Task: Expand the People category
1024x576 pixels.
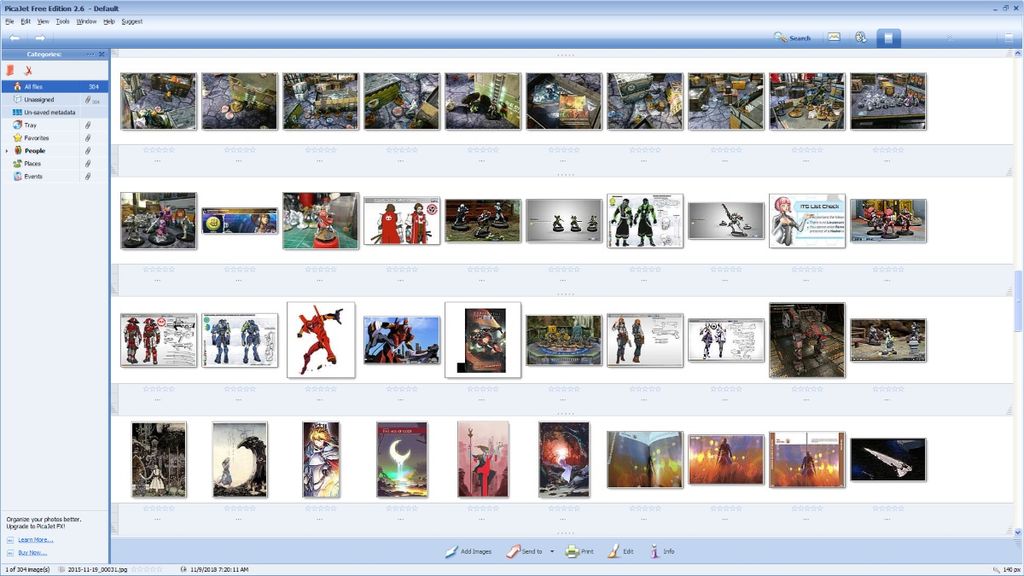Action: [x=7, y=150]
